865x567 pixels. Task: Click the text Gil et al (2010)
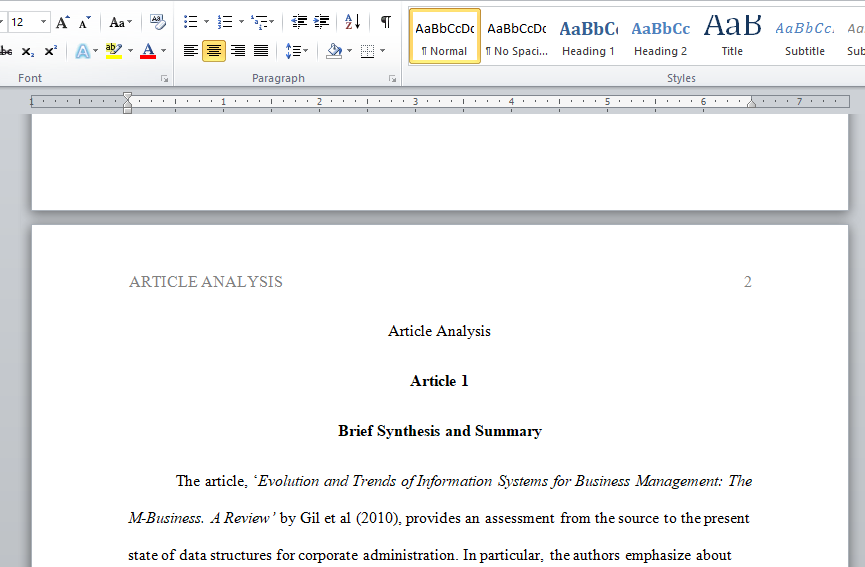pyautogui.click(x=350, y=518)
